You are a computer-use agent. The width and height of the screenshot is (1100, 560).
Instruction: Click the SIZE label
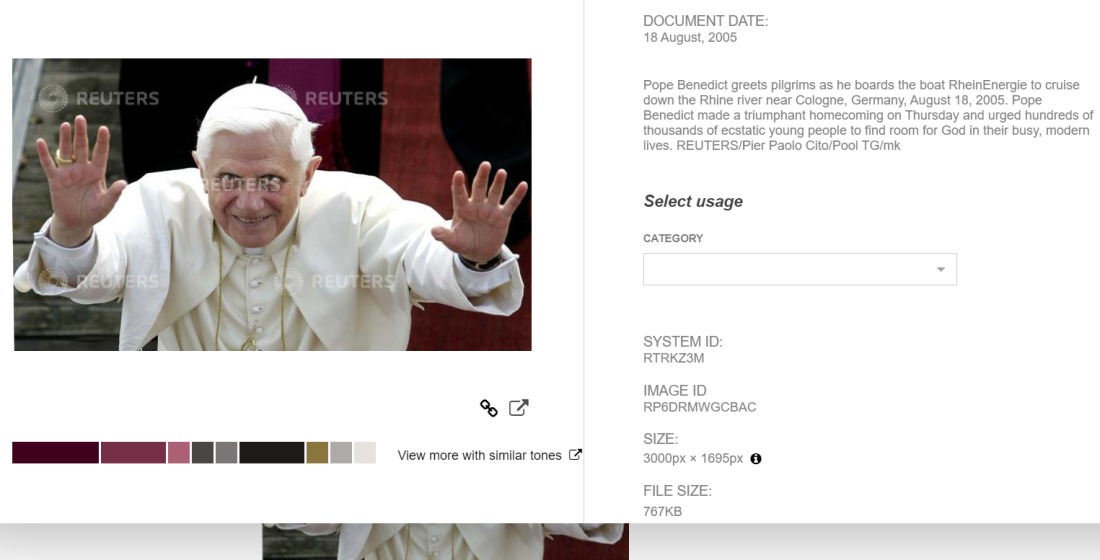(660, 439)
